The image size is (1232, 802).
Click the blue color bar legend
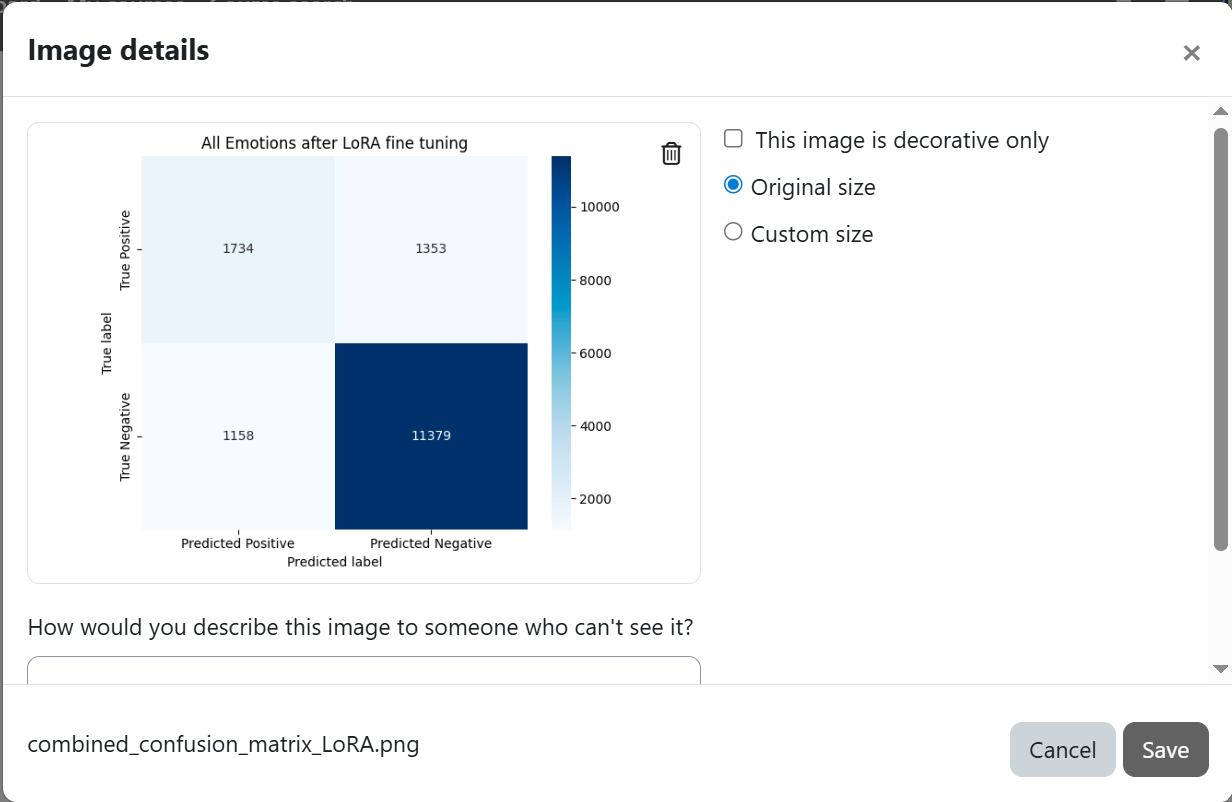pyautogui.click(x=561, y=341)
